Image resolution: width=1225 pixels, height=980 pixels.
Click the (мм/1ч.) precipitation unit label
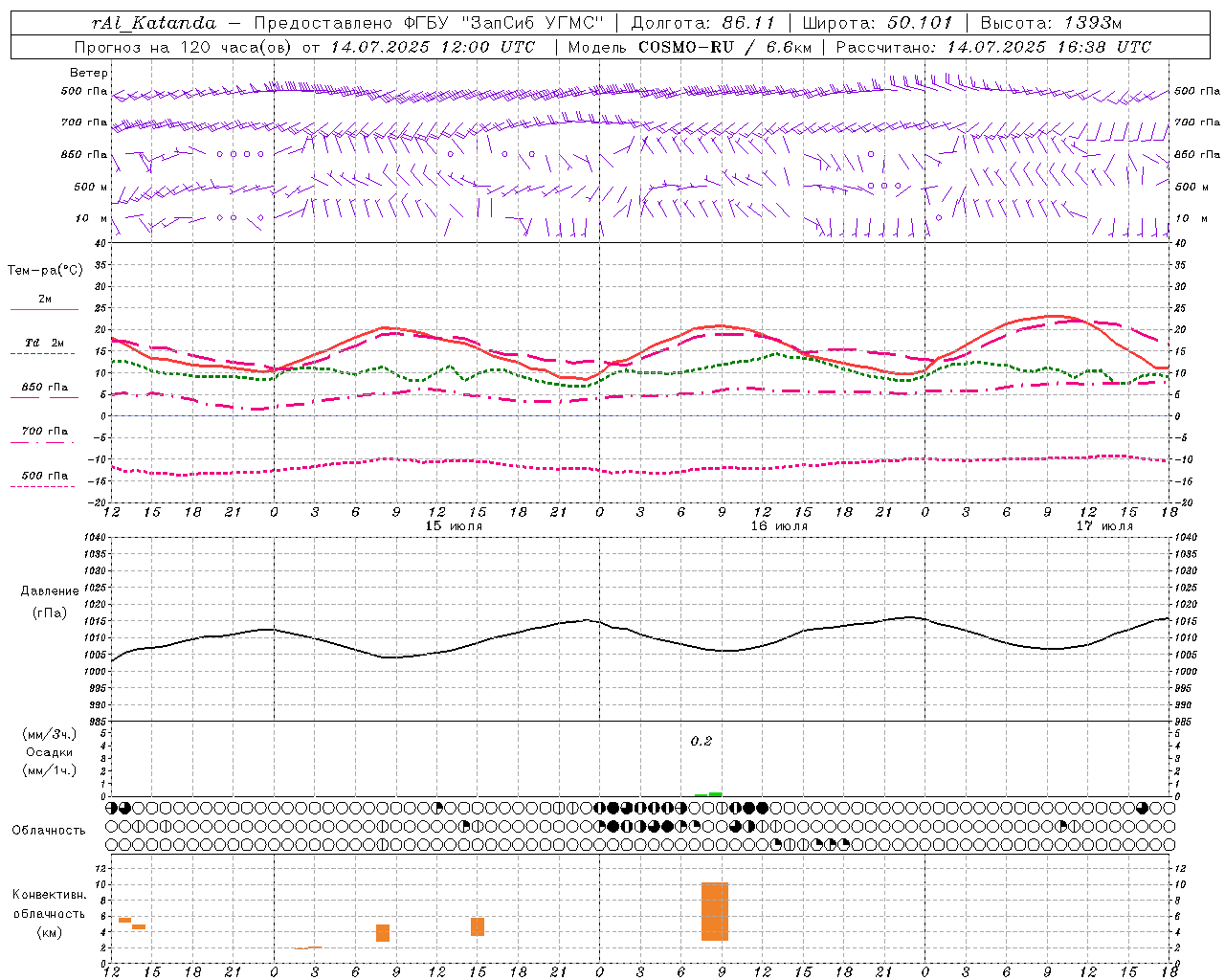pos(50,770)
